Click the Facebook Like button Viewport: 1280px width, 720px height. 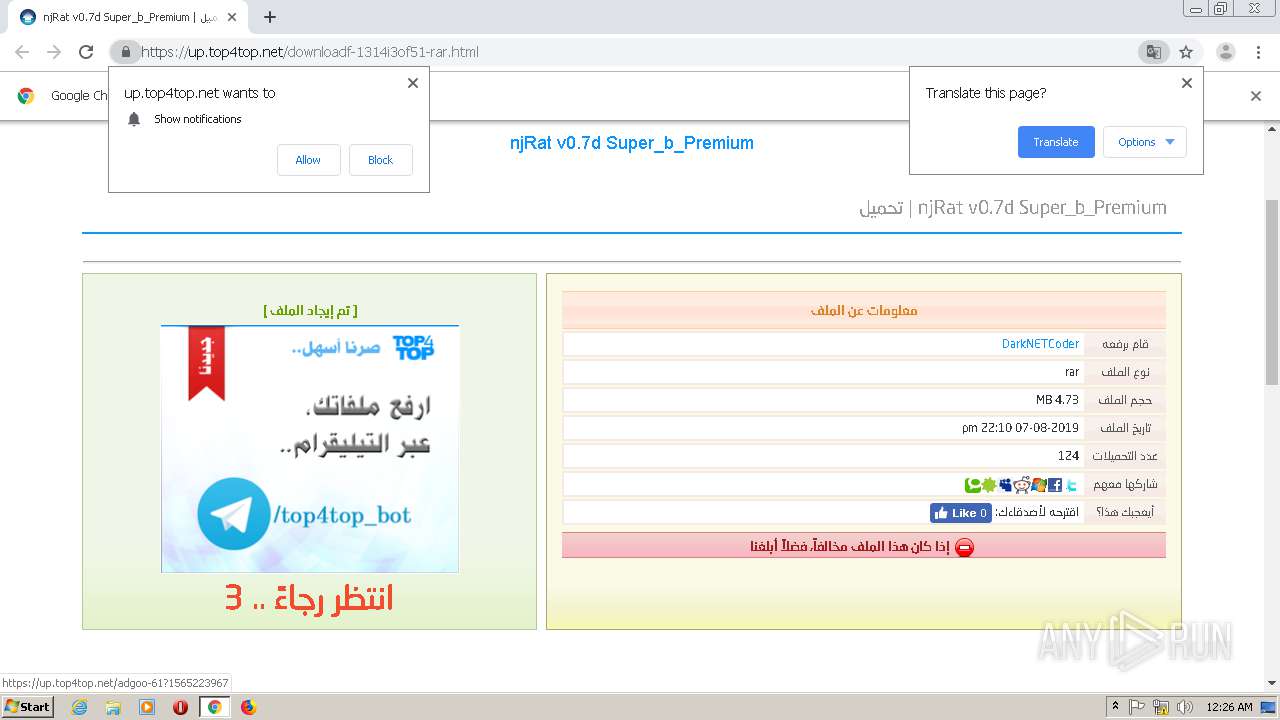pos(961,513)
